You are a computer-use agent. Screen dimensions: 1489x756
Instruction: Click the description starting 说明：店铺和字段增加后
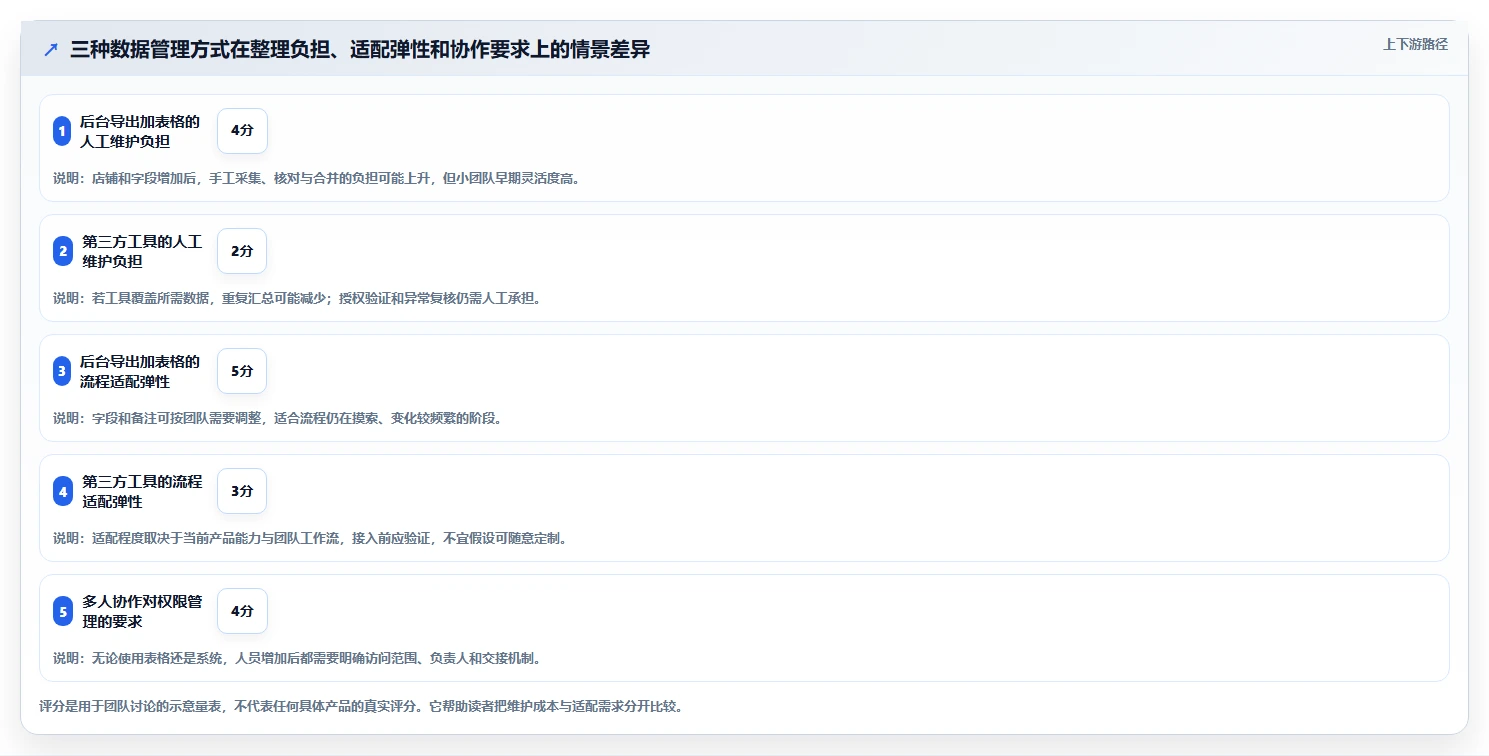[316, 178]
